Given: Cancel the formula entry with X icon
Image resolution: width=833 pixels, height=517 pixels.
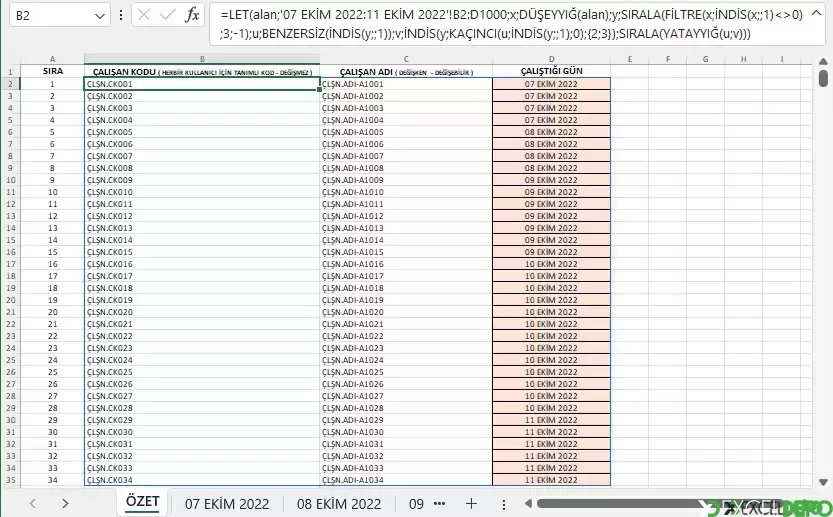Looking at the screenshot, I should pyautogui.click(x=144, y=15).
